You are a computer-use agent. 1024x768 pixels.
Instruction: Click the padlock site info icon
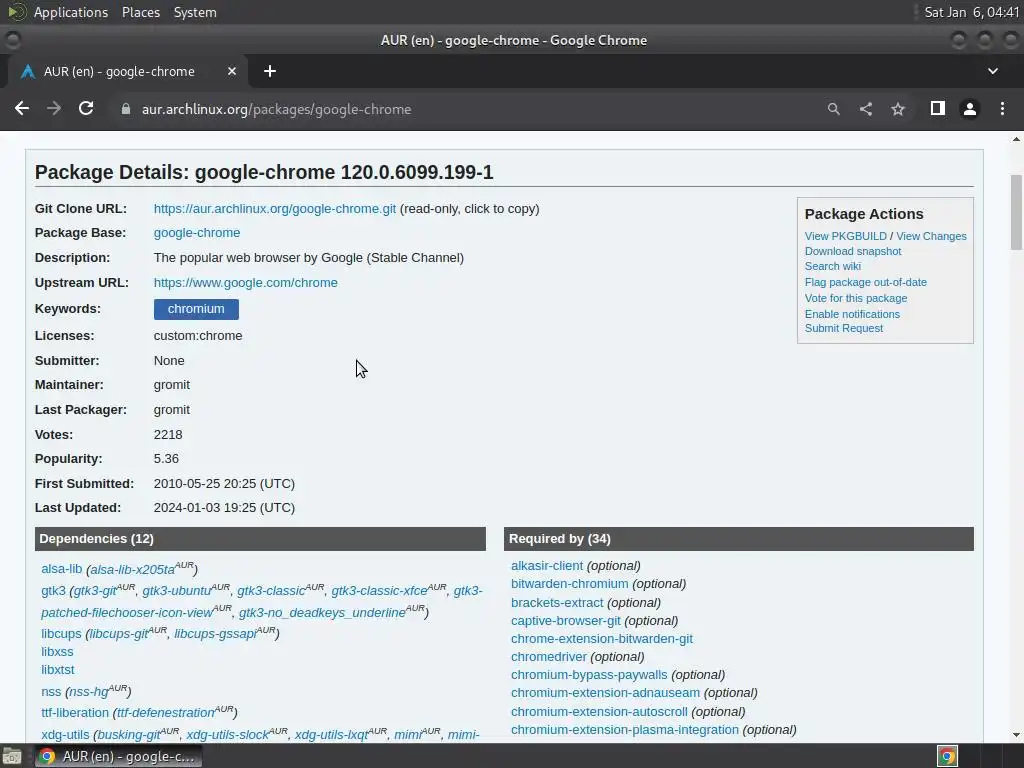tap(125, 109)
